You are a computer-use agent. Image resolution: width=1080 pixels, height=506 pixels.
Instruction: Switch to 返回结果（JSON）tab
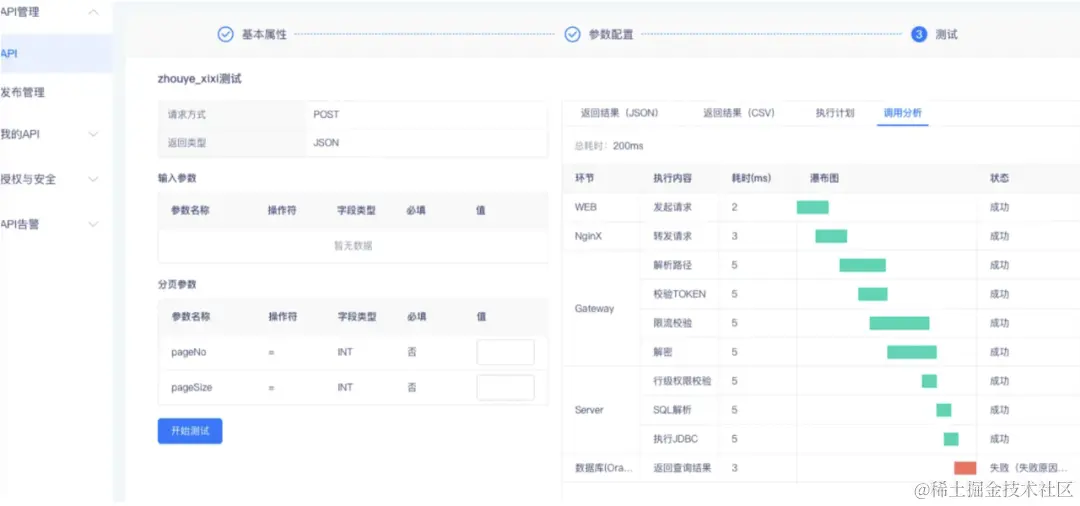pyautogui.click(x=619, y=113)
